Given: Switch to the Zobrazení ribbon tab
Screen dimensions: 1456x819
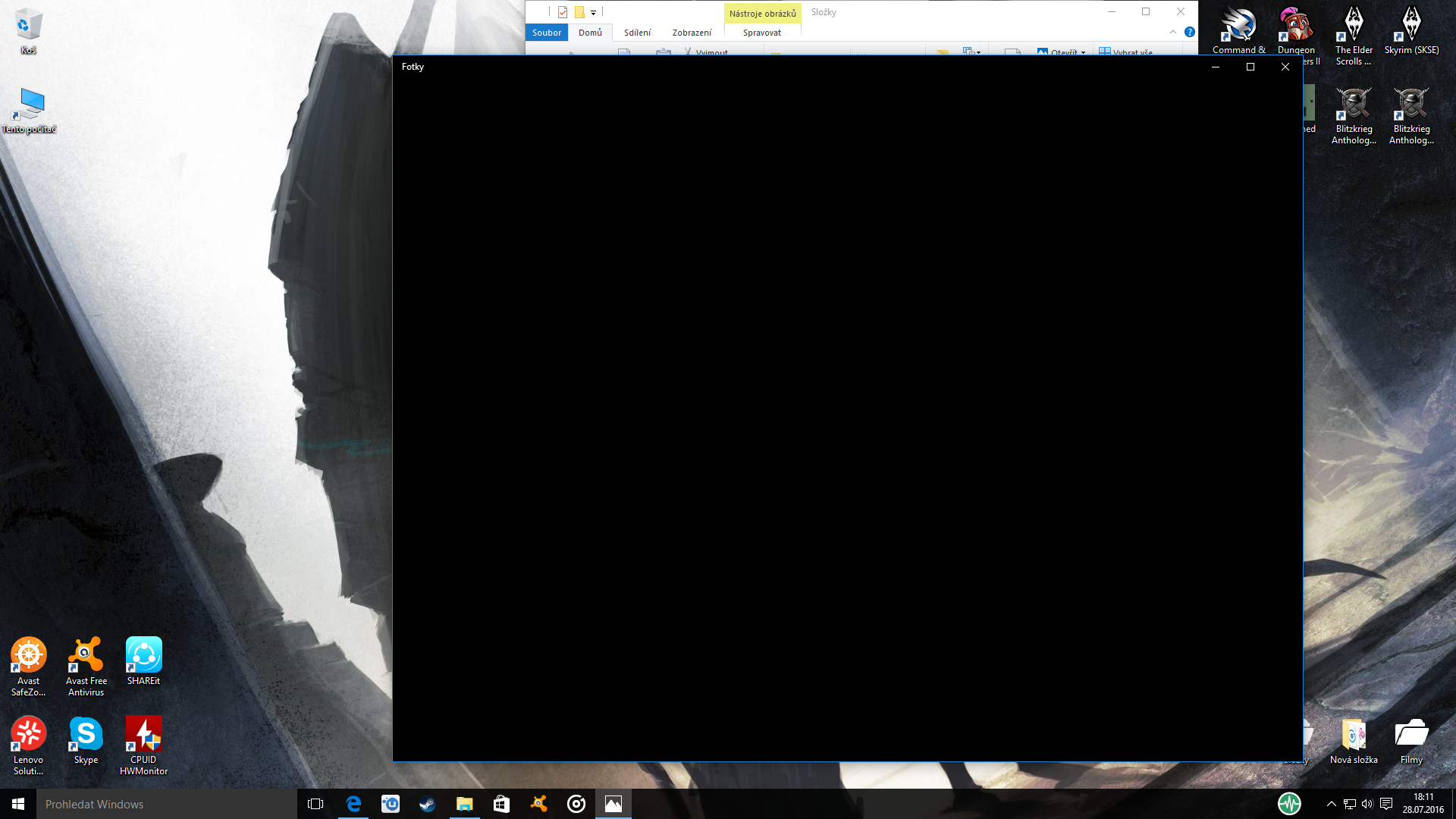Looking at the screenshot, I should (692, 33).
